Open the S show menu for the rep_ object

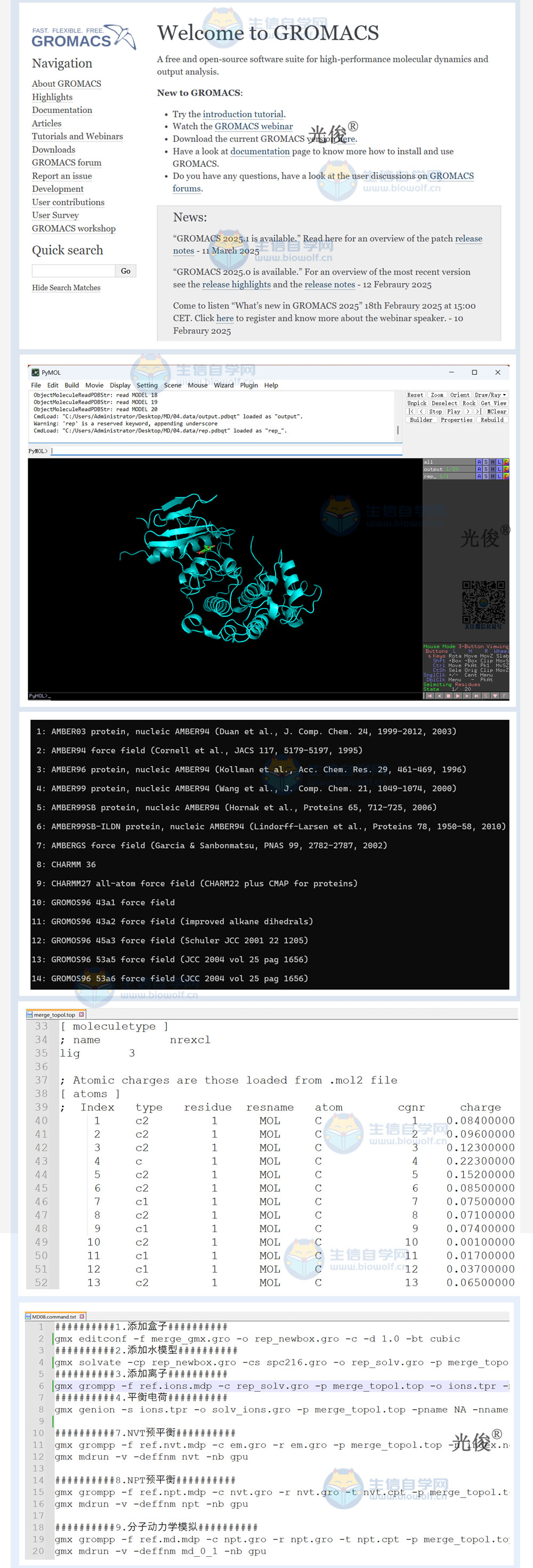[x=486, y=476]
